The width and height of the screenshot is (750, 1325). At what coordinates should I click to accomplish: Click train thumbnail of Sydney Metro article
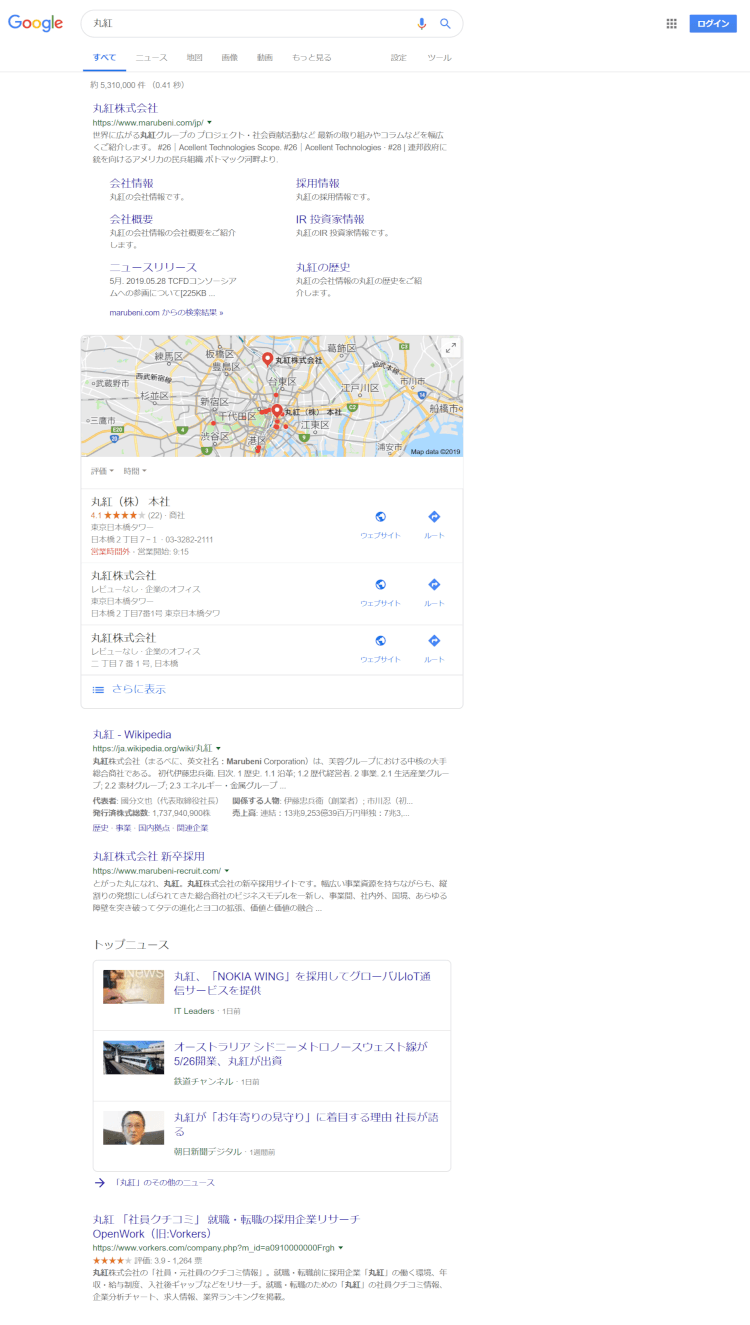[133, 1057]
